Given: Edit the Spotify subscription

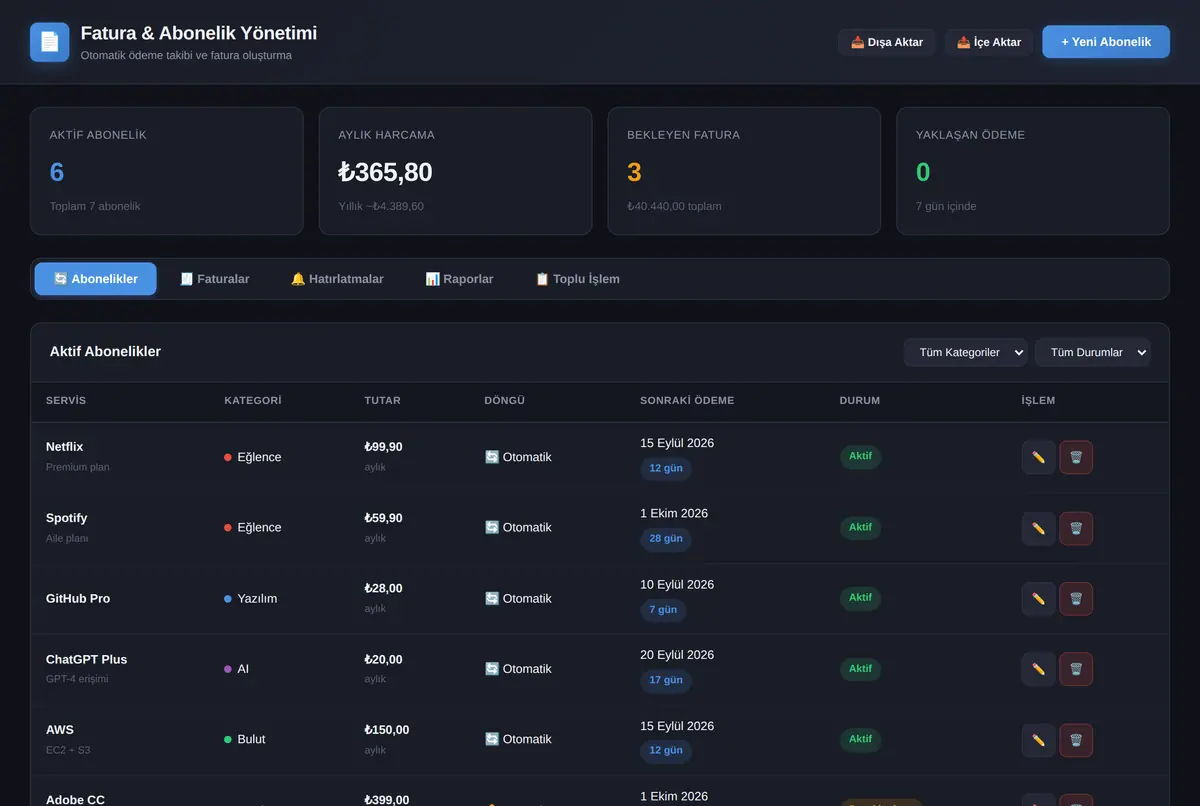Looking at the screenshot, I should [x=1038, y=528].
